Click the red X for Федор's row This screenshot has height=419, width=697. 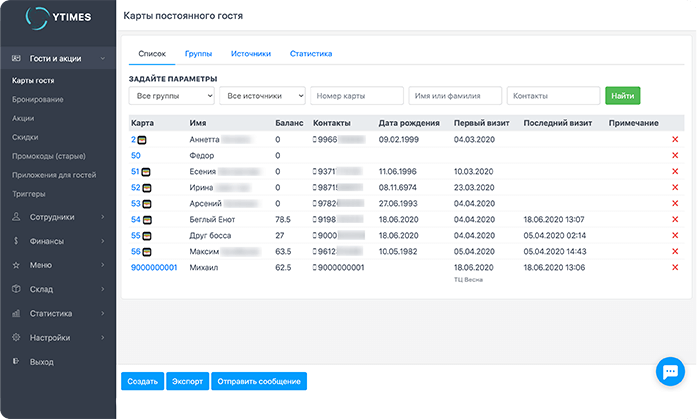[675, 156]
